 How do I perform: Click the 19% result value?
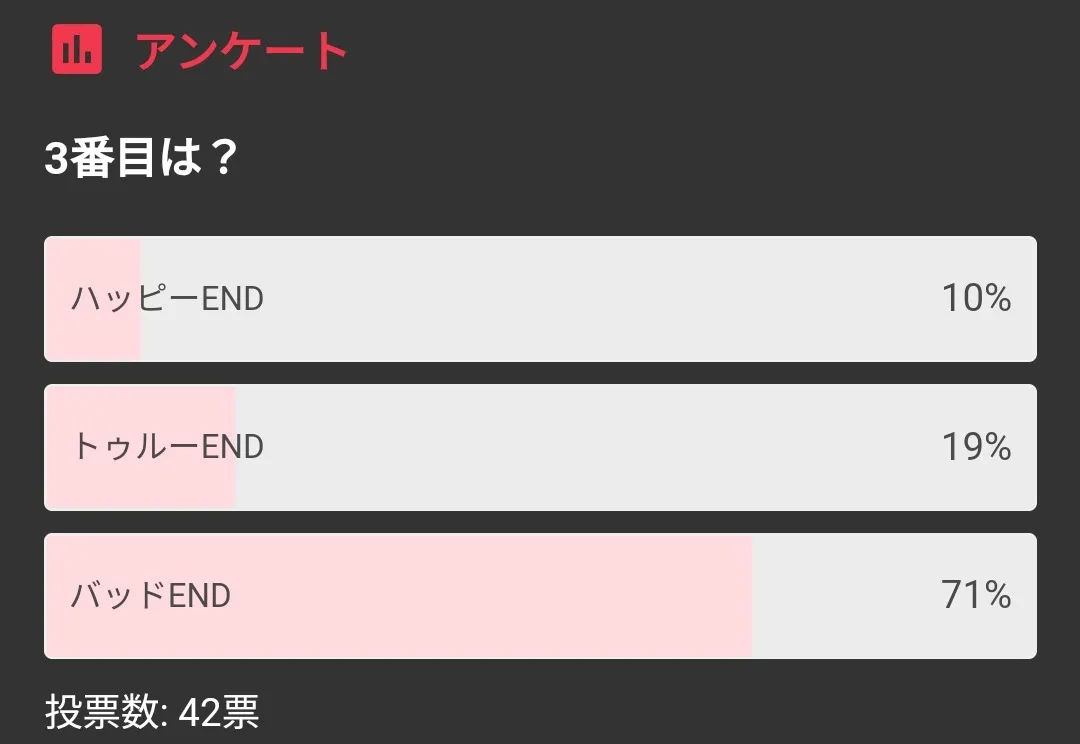click(976, 446)
